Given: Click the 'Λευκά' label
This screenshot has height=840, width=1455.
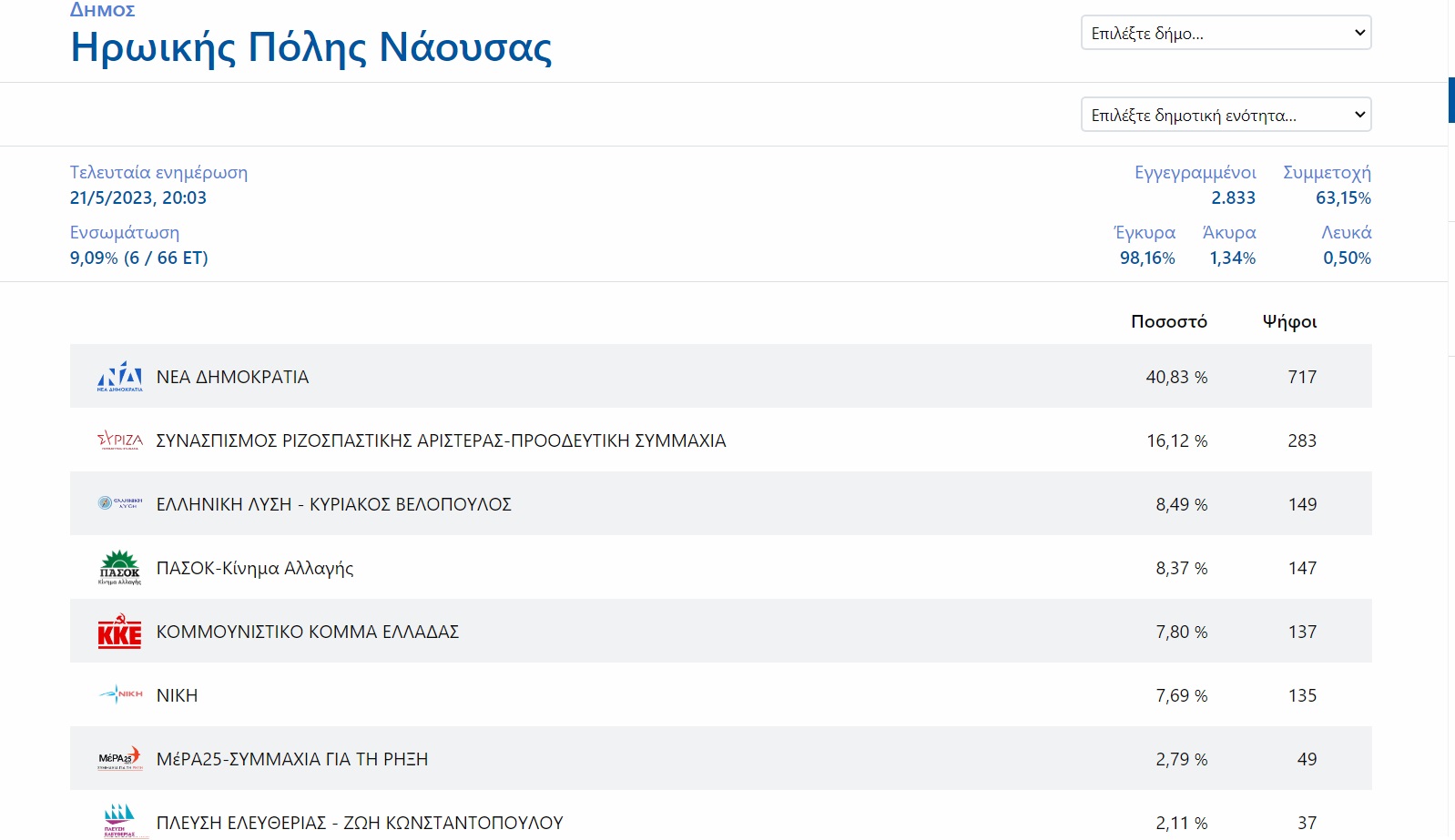Looking at the screenshot, I should tap(1347, 232).
